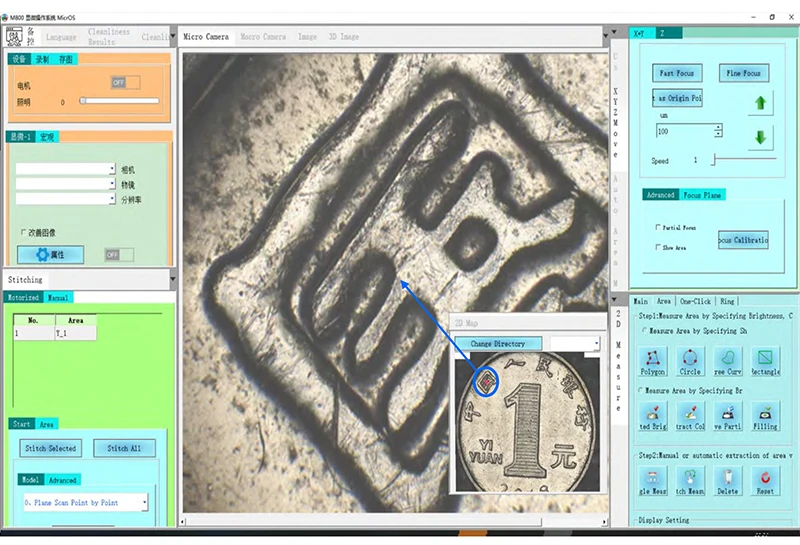800x545 pixels.
Task: Expand the 分辨率 resolution dropdown
Action: (111, 200)
